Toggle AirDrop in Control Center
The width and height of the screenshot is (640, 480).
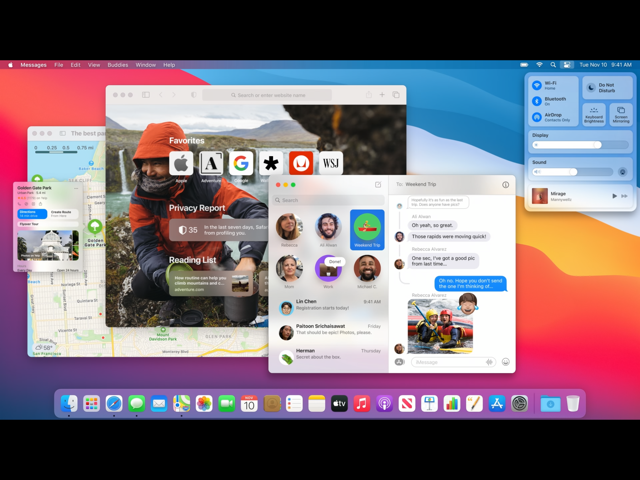pos(537,117)
